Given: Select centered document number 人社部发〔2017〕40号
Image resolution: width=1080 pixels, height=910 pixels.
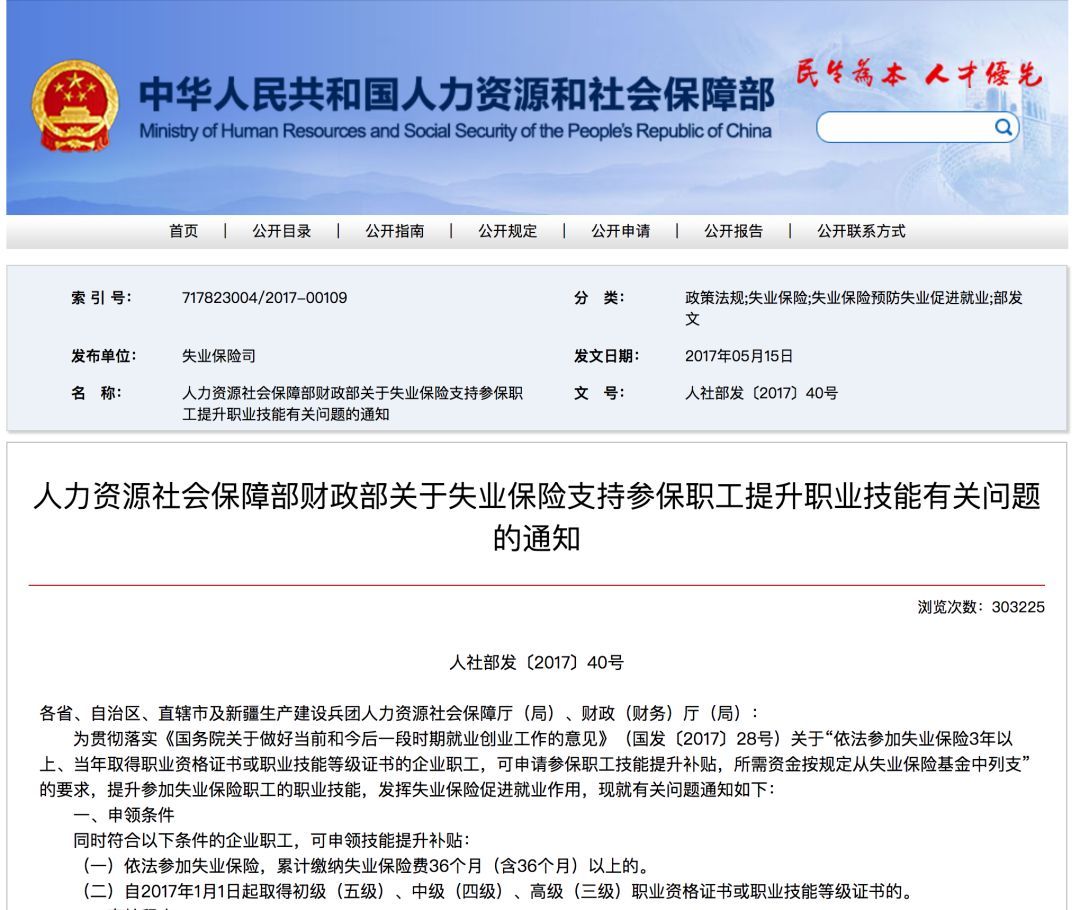Looking at the screenshot, I should point(537,663).
